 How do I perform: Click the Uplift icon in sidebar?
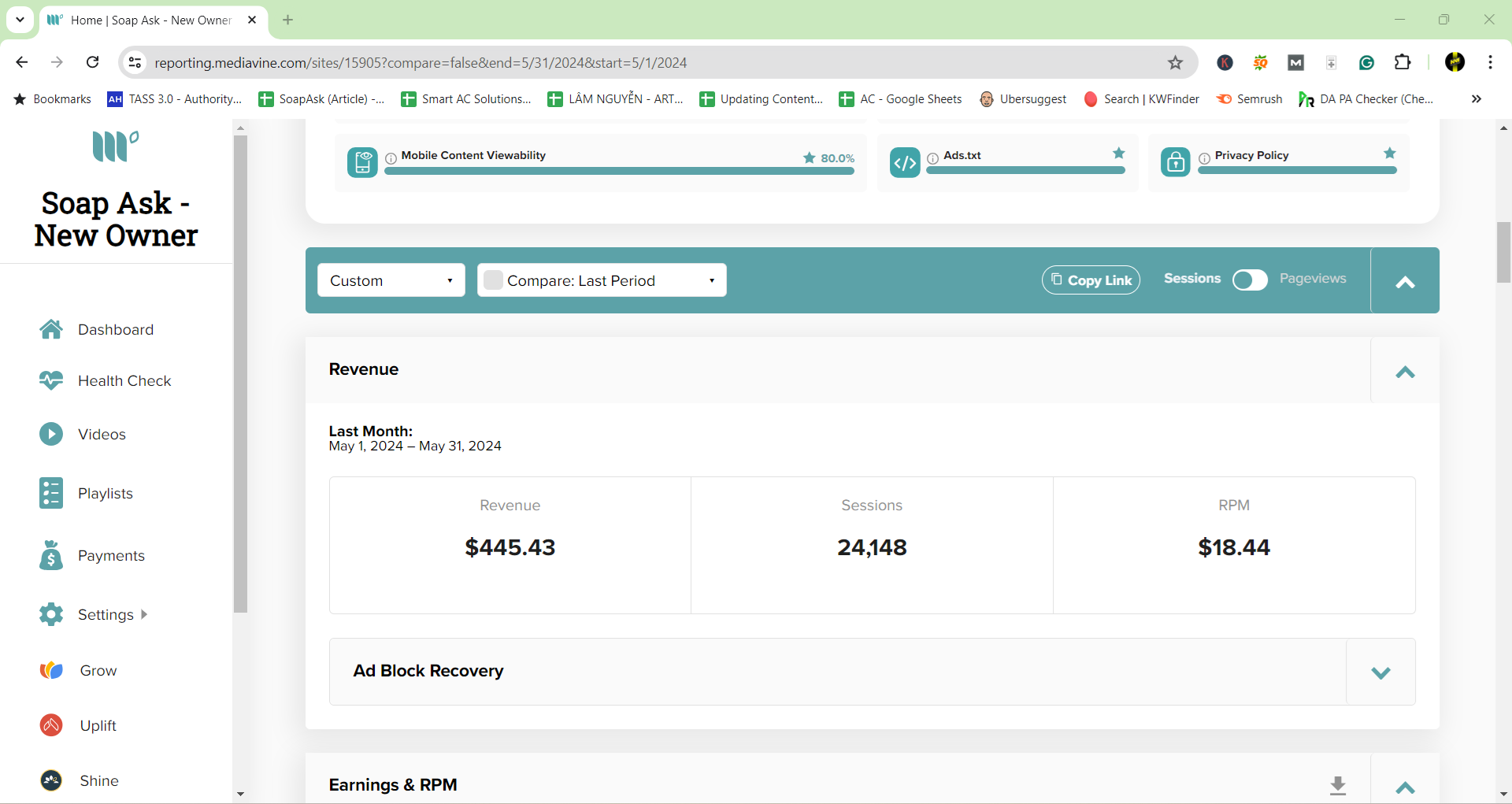tap(51, 725)
